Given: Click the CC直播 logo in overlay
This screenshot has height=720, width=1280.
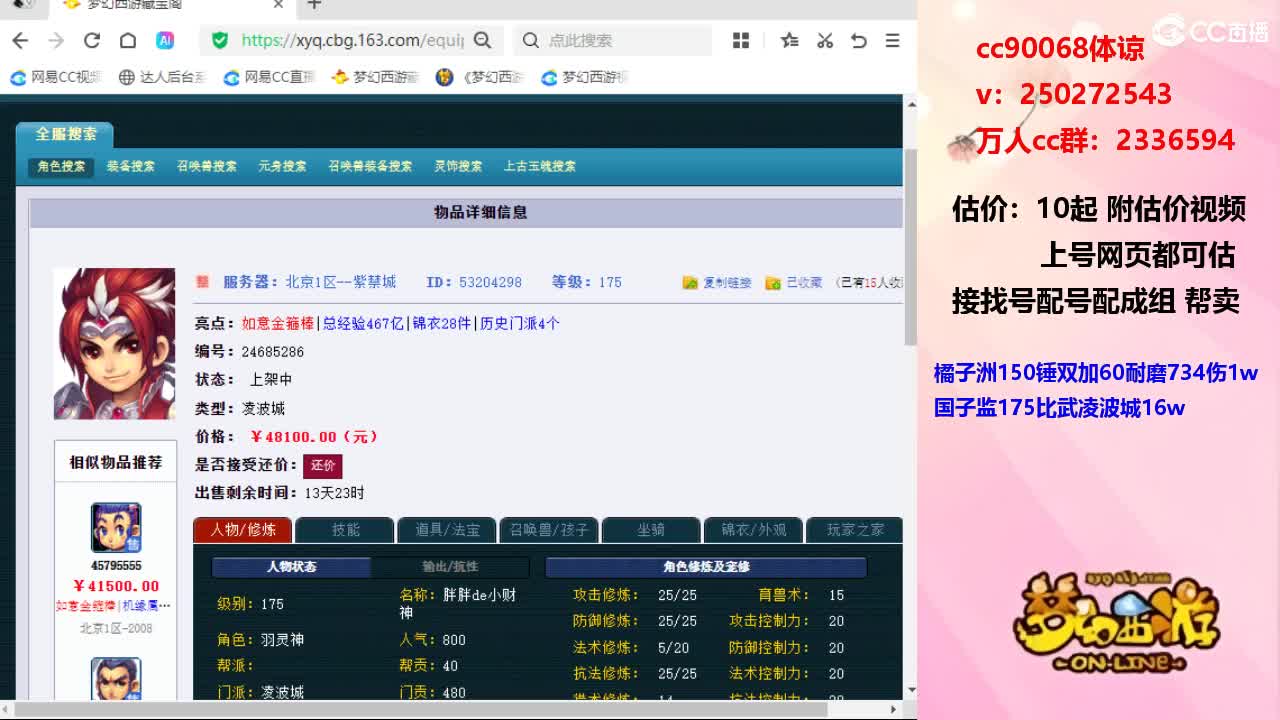Looking at the screenshot, I should pos(1211,31).
